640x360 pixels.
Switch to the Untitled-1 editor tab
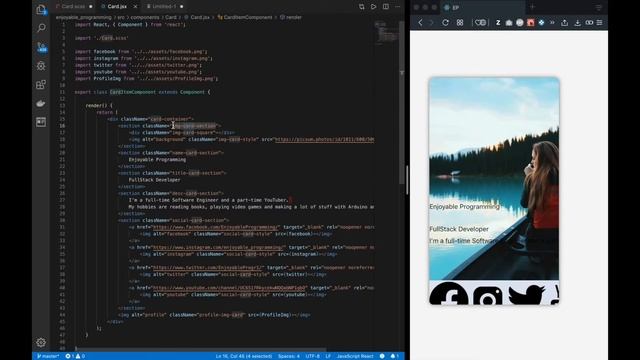(164, 7)
